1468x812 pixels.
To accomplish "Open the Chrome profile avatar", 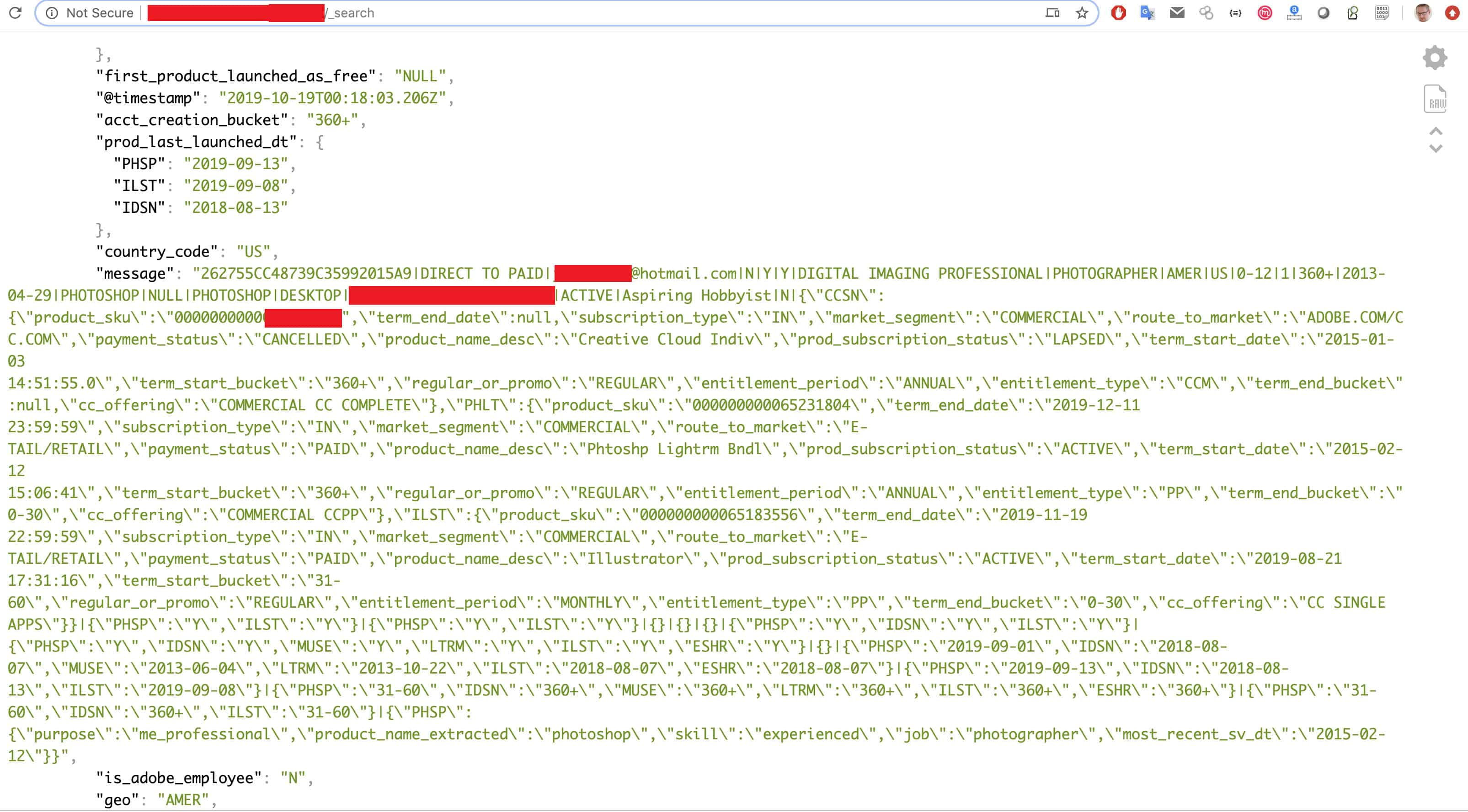I will tap(1422, 12).
